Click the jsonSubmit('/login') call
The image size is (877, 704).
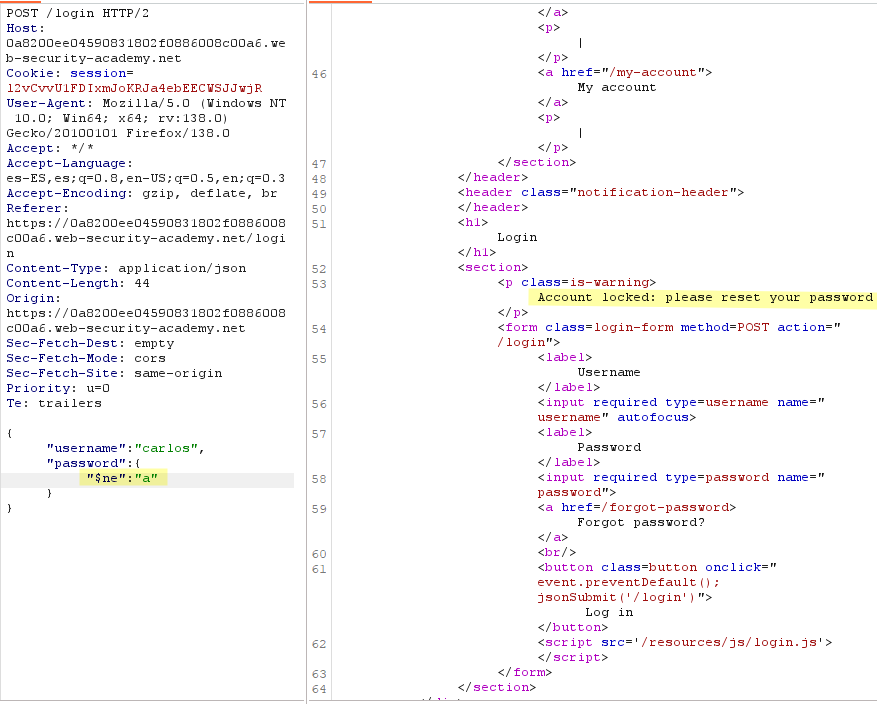tap(617, 597)
